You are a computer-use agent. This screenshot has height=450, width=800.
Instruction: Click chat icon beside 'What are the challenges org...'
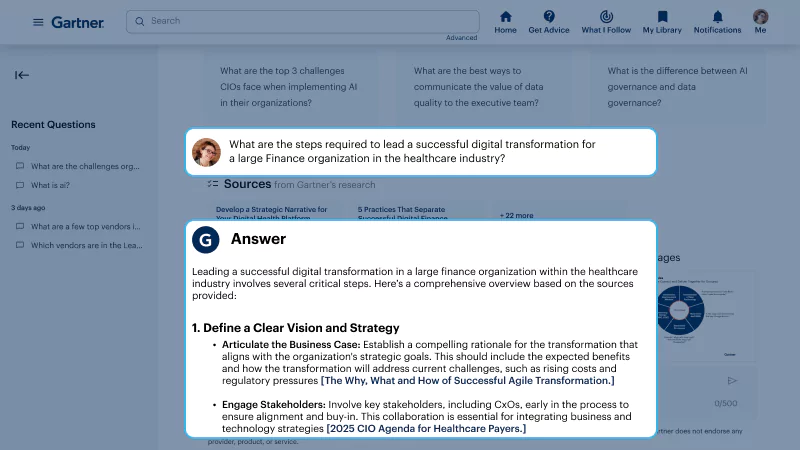click(x=20, y=166)
